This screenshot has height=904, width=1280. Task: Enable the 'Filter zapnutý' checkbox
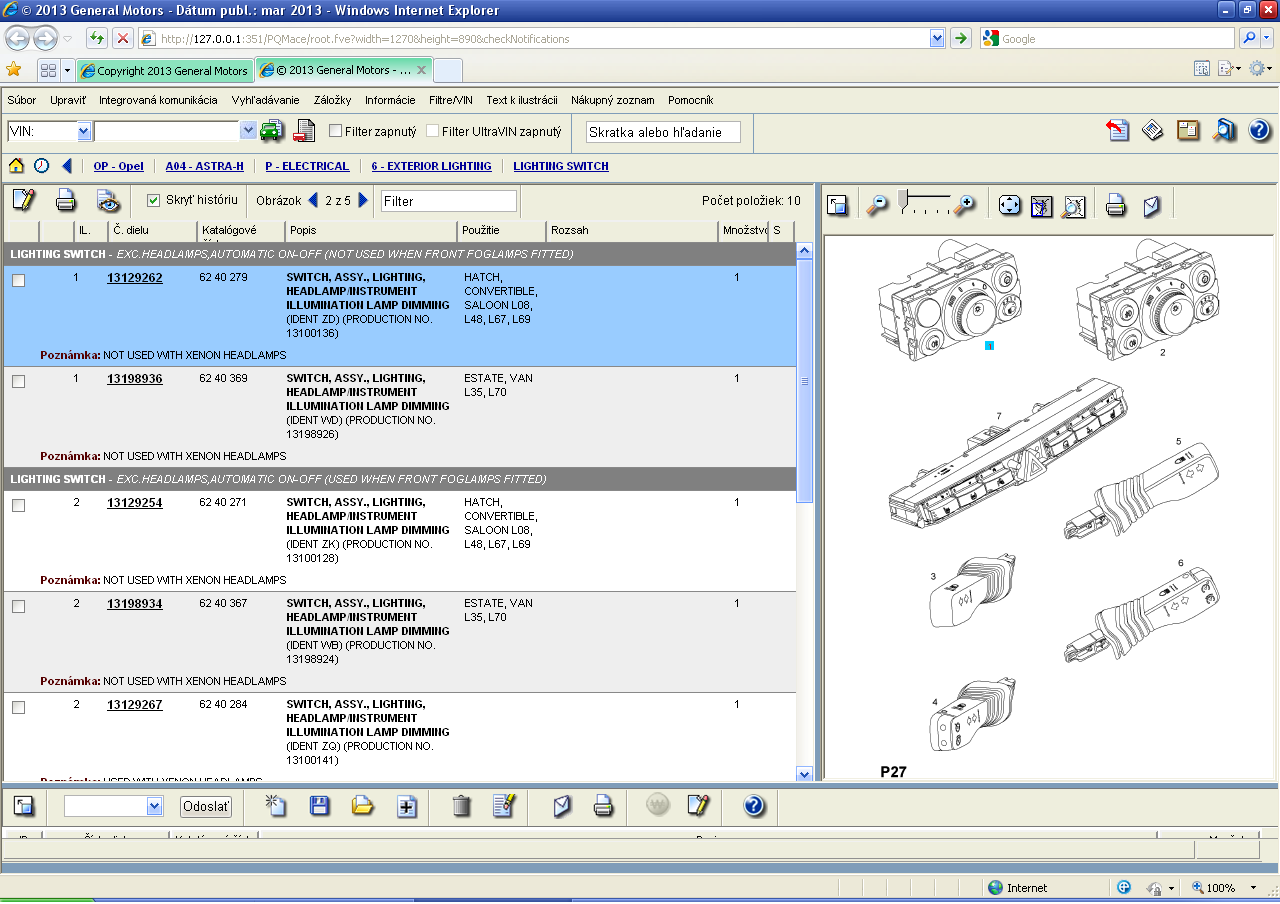336,131
